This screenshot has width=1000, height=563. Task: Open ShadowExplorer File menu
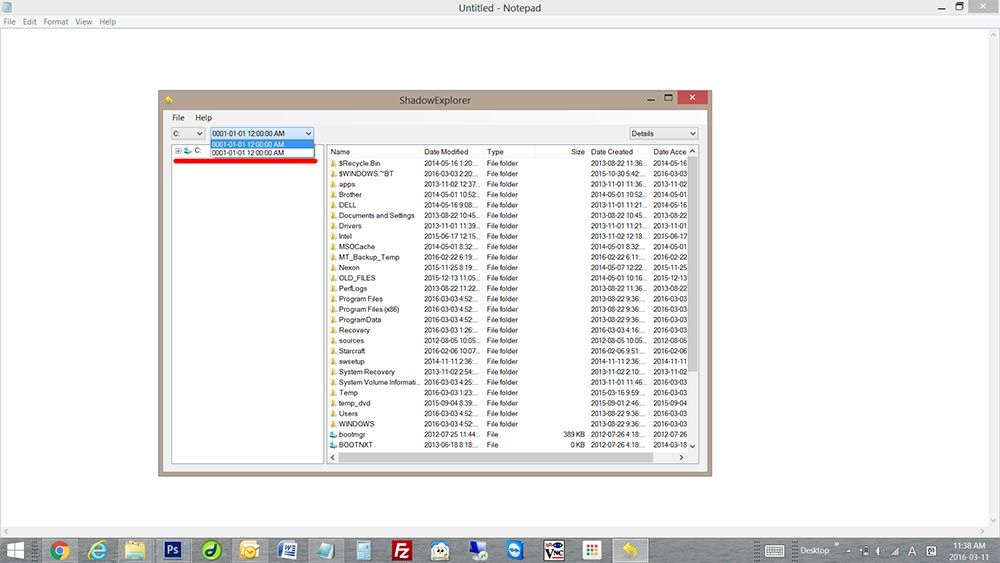[178, 117]
